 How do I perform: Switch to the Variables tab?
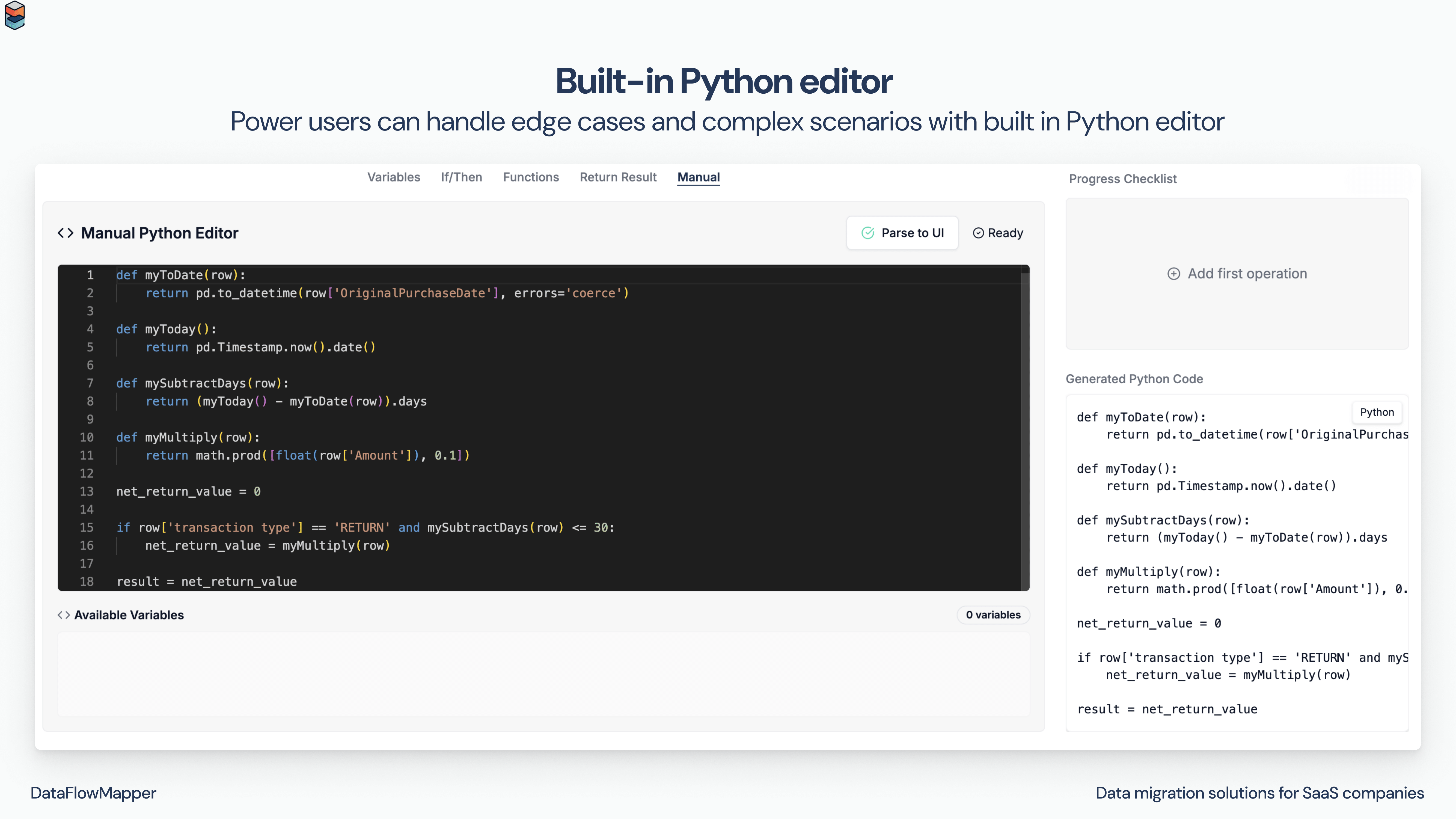pyautogui.click(x=393, y=177)
